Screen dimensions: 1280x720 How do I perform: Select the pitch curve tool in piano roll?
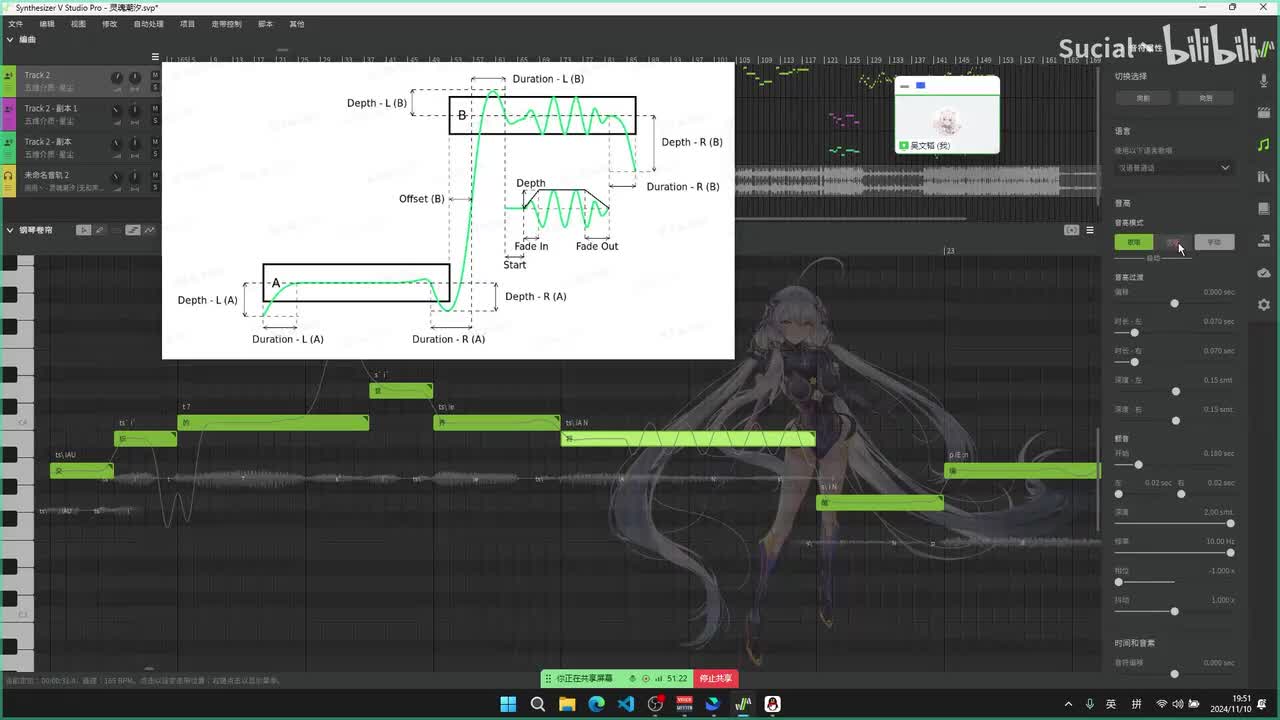(133, 230)
